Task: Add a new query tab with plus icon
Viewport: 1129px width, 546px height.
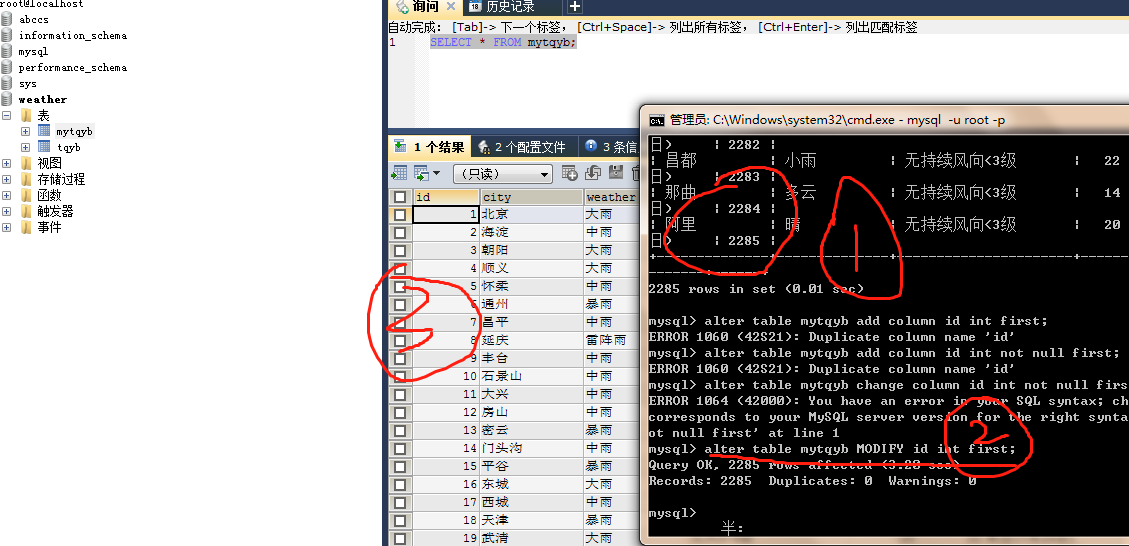Action: pyautogui.click(x=575, y=6)
